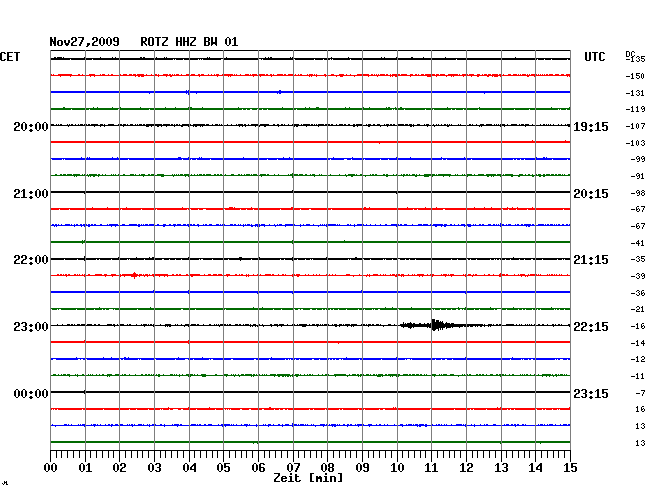Select the 22:00 CET time label
650x494 pixels.
[x=31, y=260]
